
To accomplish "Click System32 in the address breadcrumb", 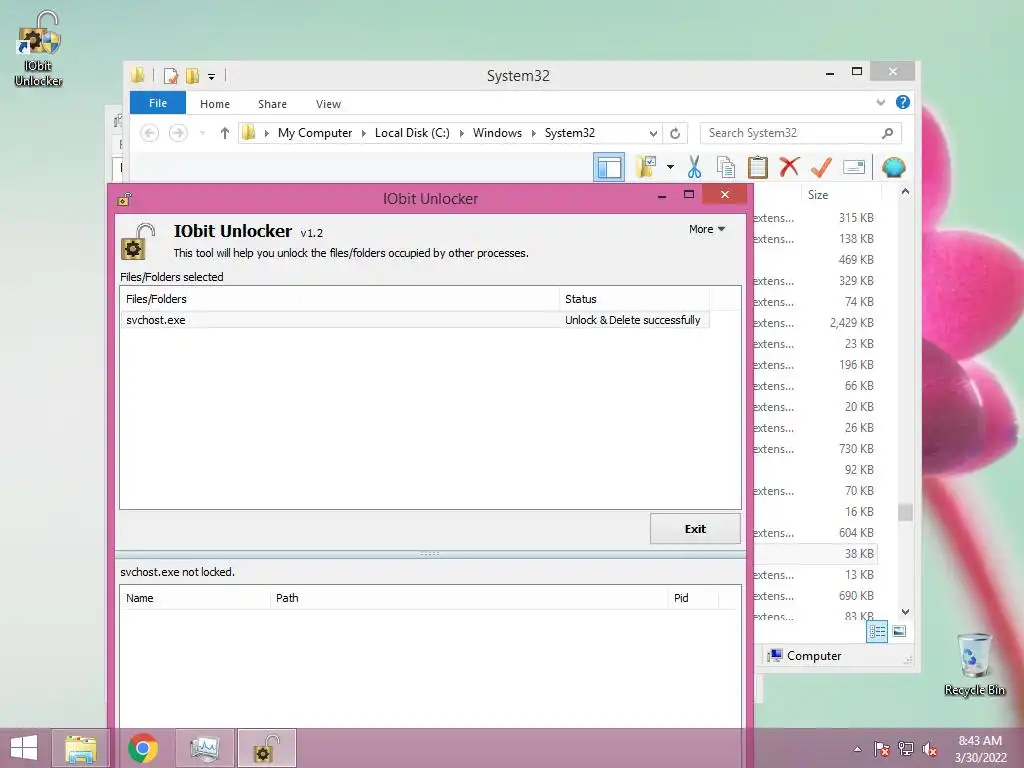I will point(569,133).
